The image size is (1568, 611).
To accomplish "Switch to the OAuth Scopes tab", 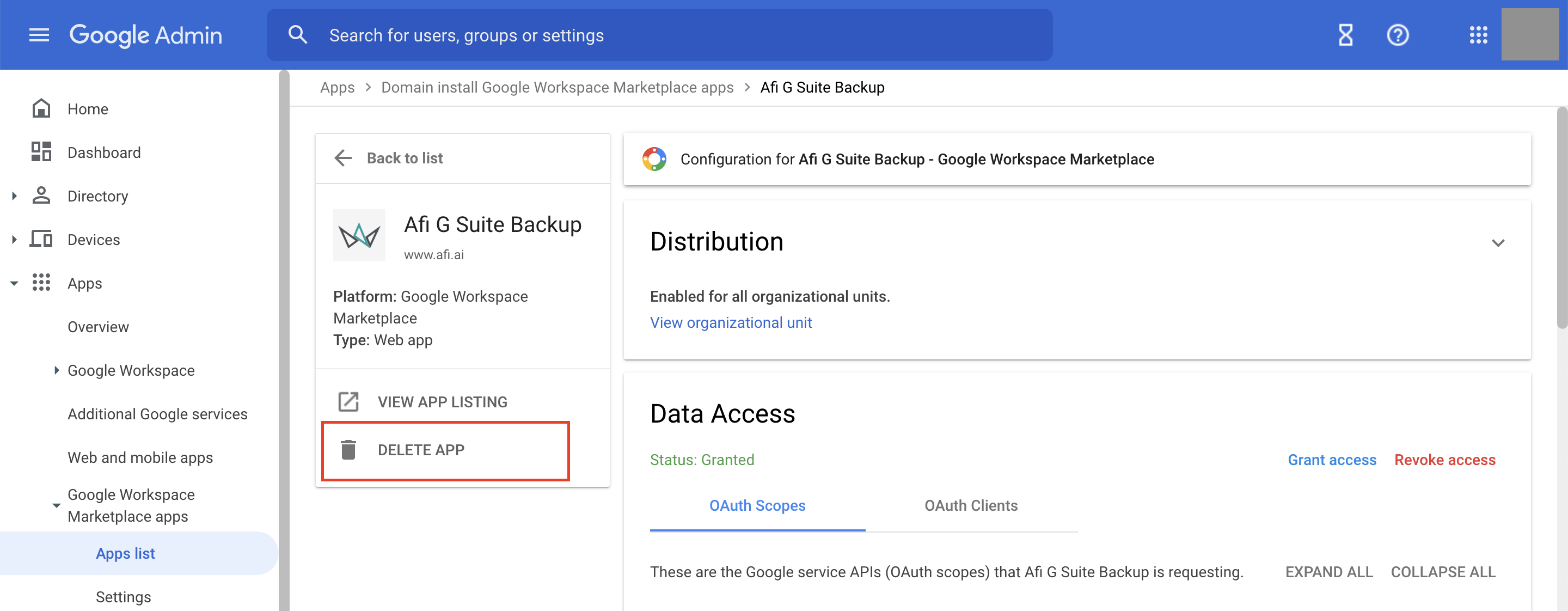I will click(757, 506).
